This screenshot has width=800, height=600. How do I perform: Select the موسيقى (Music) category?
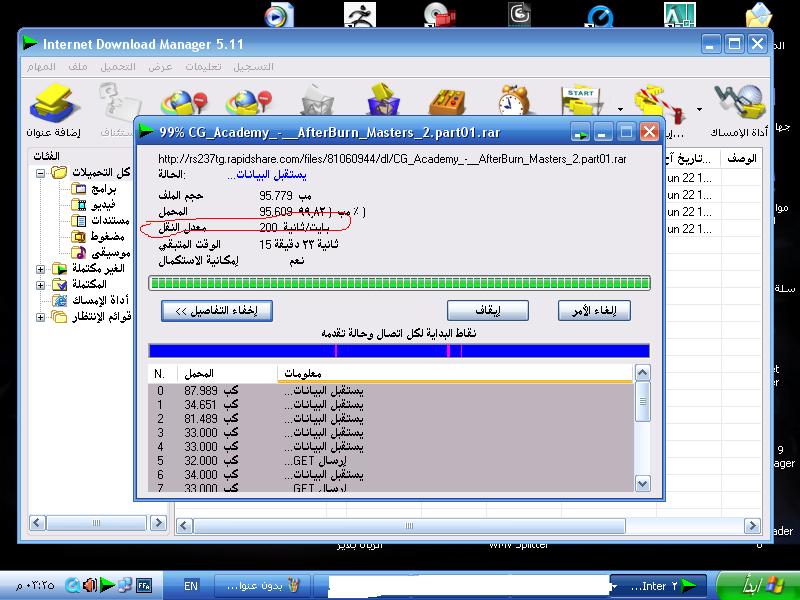(101, 253)
